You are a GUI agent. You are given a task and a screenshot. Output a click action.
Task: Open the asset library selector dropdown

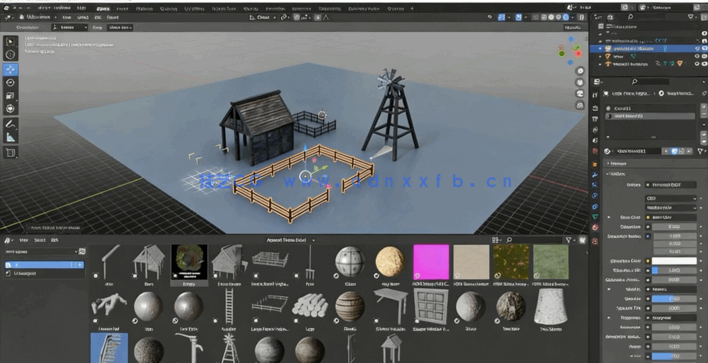pos(42,251)
